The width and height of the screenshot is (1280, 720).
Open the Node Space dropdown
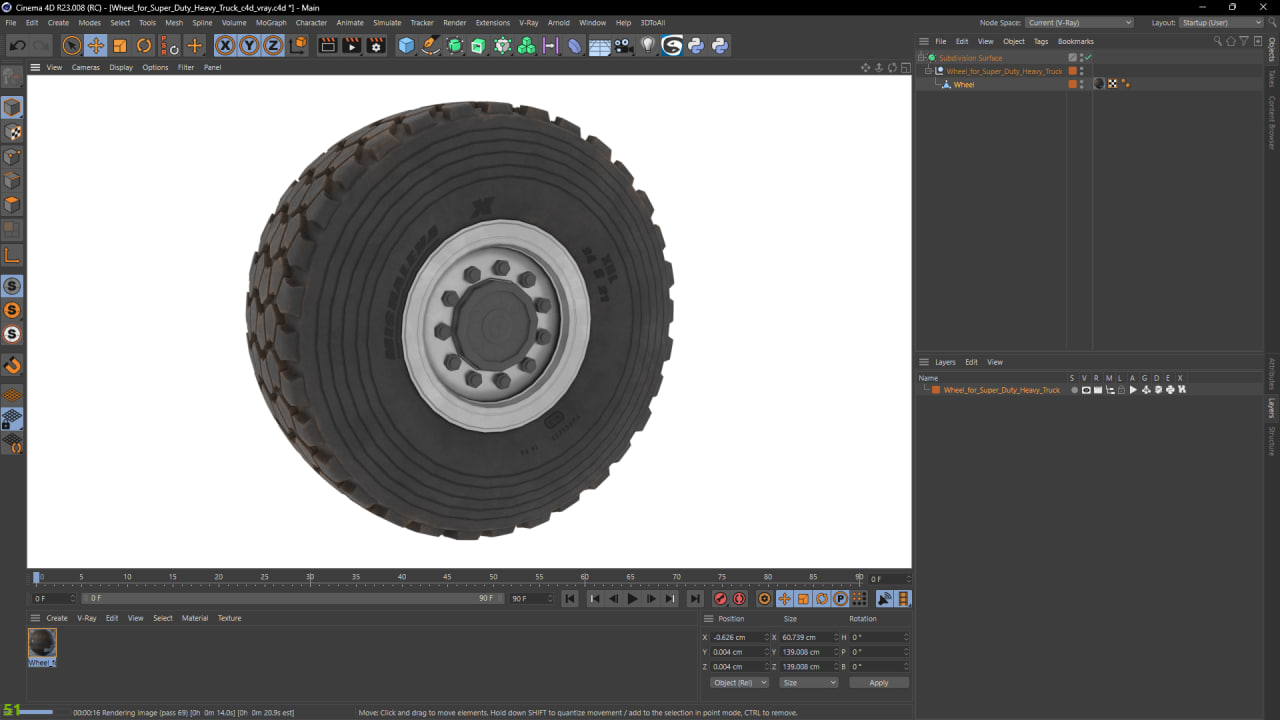pyautogui.click(x=1079, y=22)
